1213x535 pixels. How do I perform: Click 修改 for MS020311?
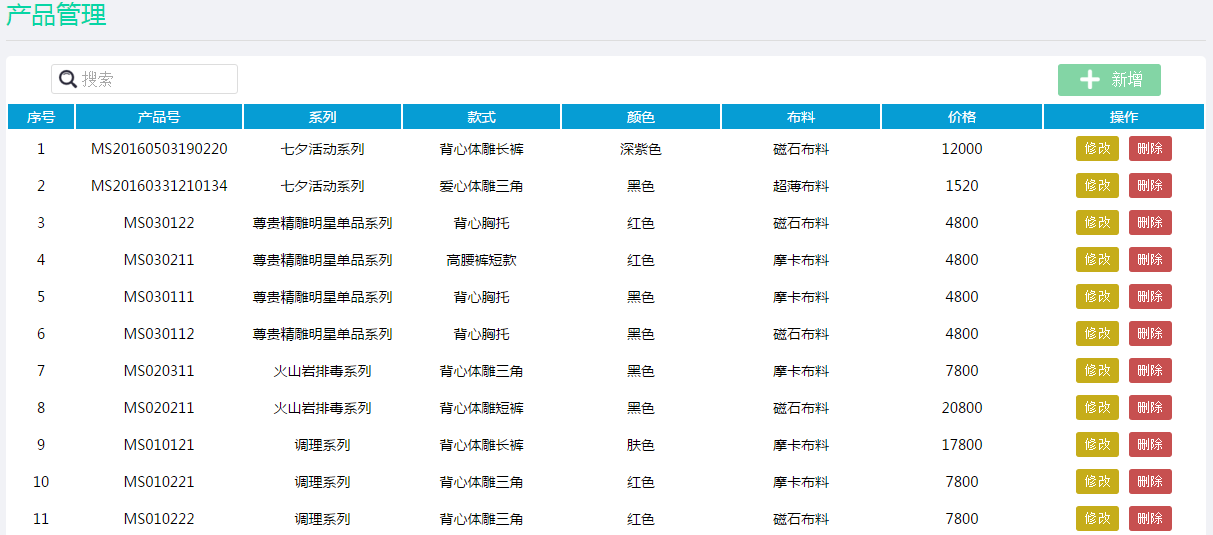point(1097,371)
